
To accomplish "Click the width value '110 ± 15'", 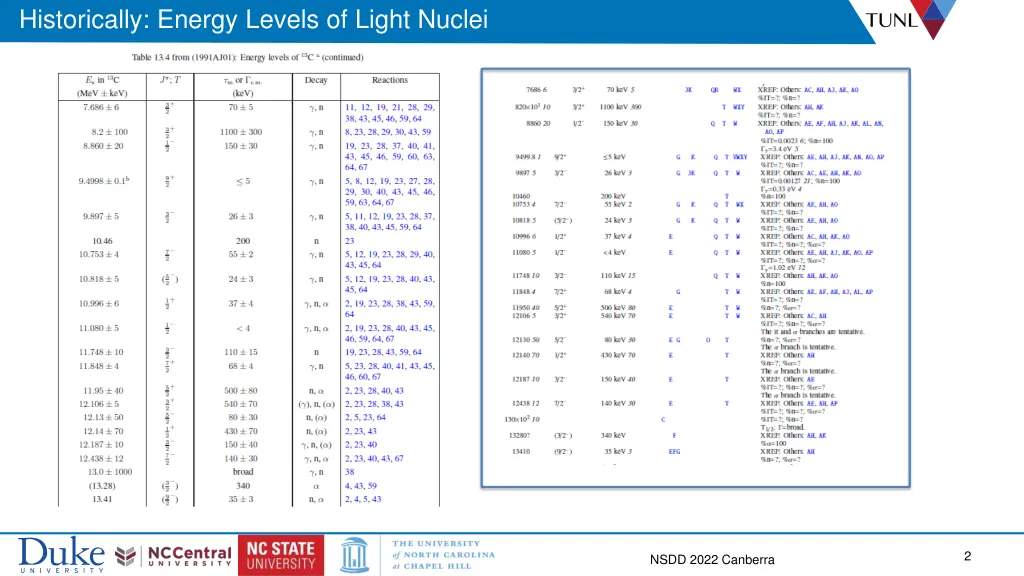I will 240,352.
